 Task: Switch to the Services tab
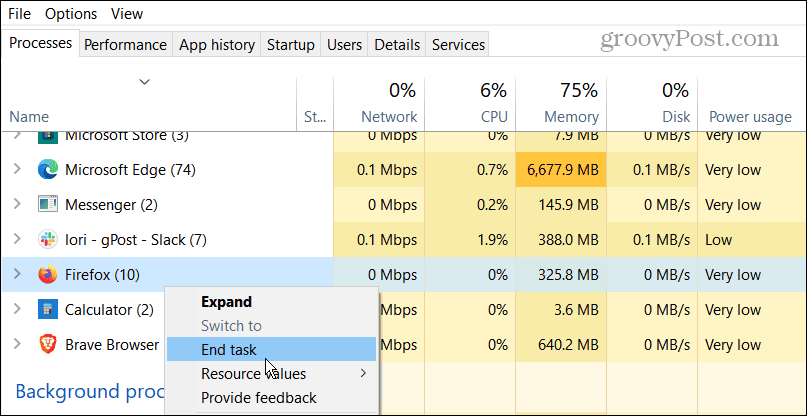pos(458,45)
